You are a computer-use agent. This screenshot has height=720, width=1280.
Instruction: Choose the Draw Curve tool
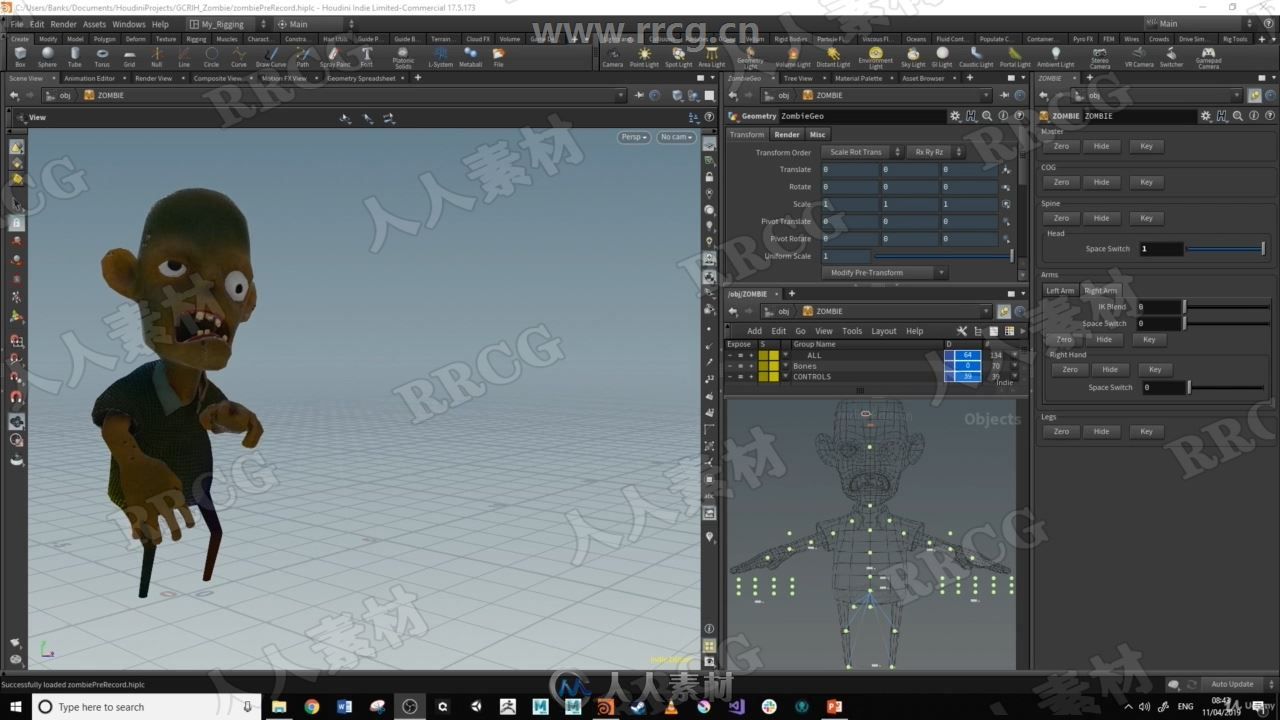(x=270, y=56)
